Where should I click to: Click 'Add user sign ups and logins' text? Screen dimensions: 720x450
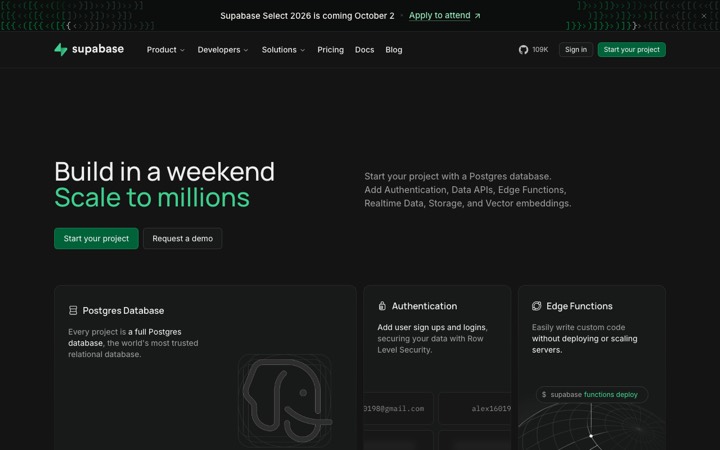point(431,327)
